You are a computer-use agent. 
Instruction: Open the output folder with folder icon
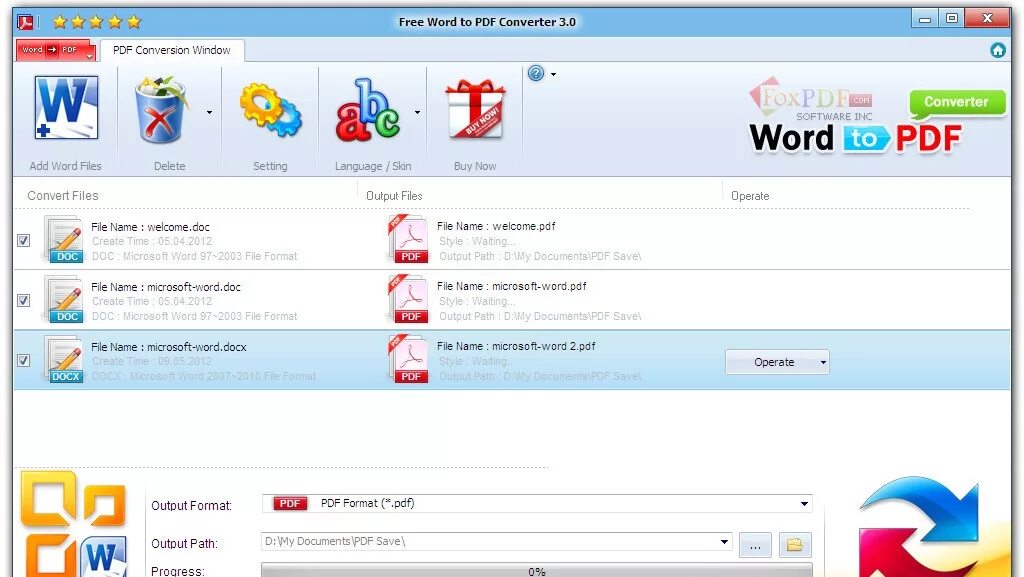coord(795,544)
